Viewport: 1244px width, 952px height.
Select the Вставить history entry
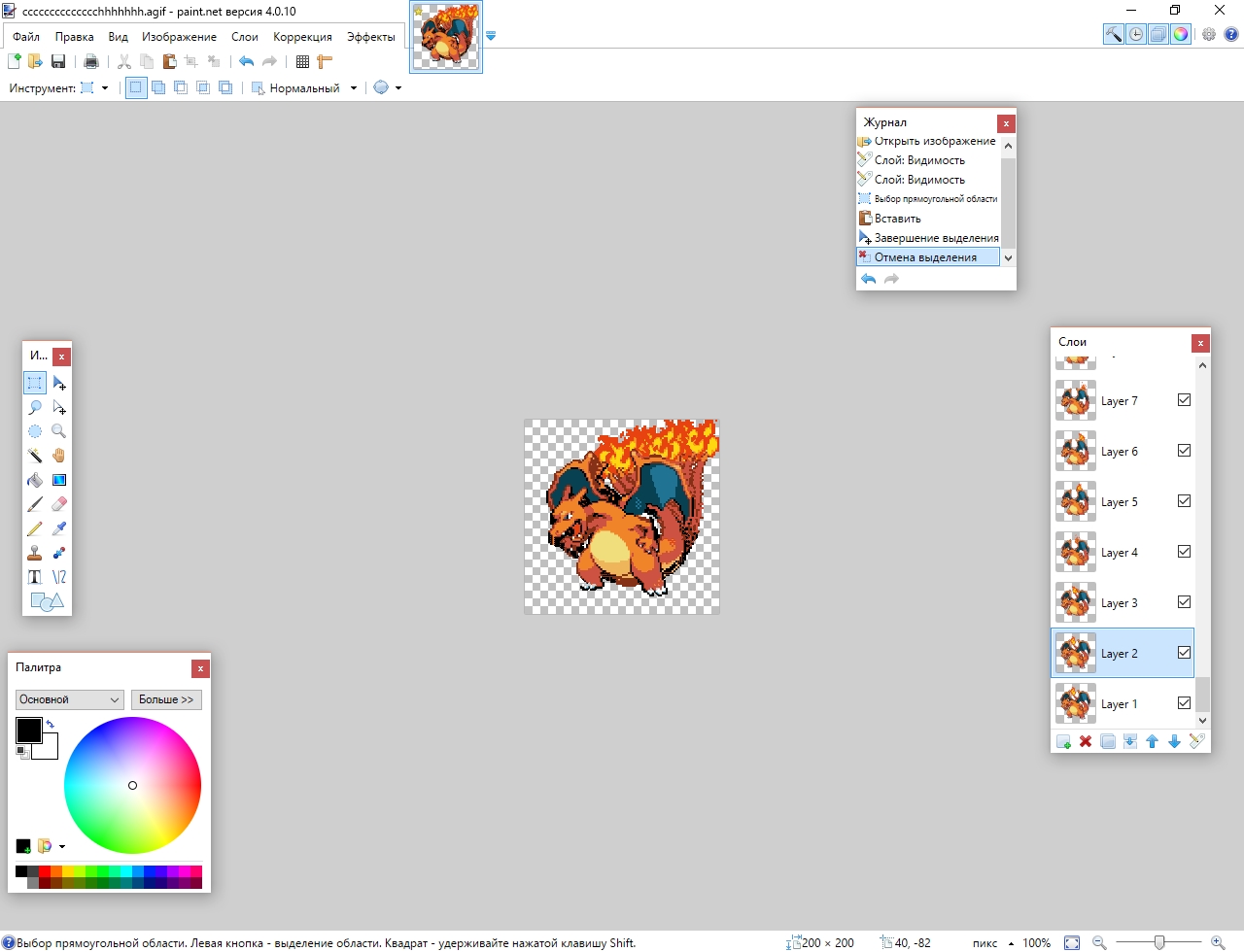pos(928,219)
